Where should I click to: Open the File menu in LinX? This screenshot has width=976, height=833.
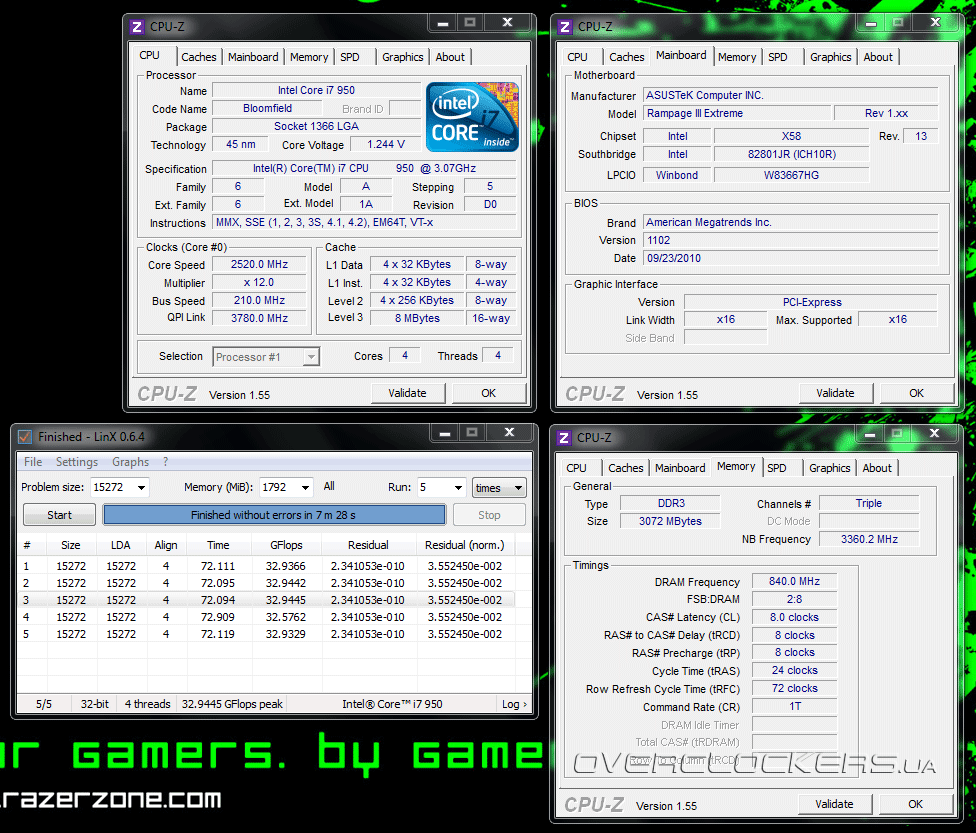point(33,462)
